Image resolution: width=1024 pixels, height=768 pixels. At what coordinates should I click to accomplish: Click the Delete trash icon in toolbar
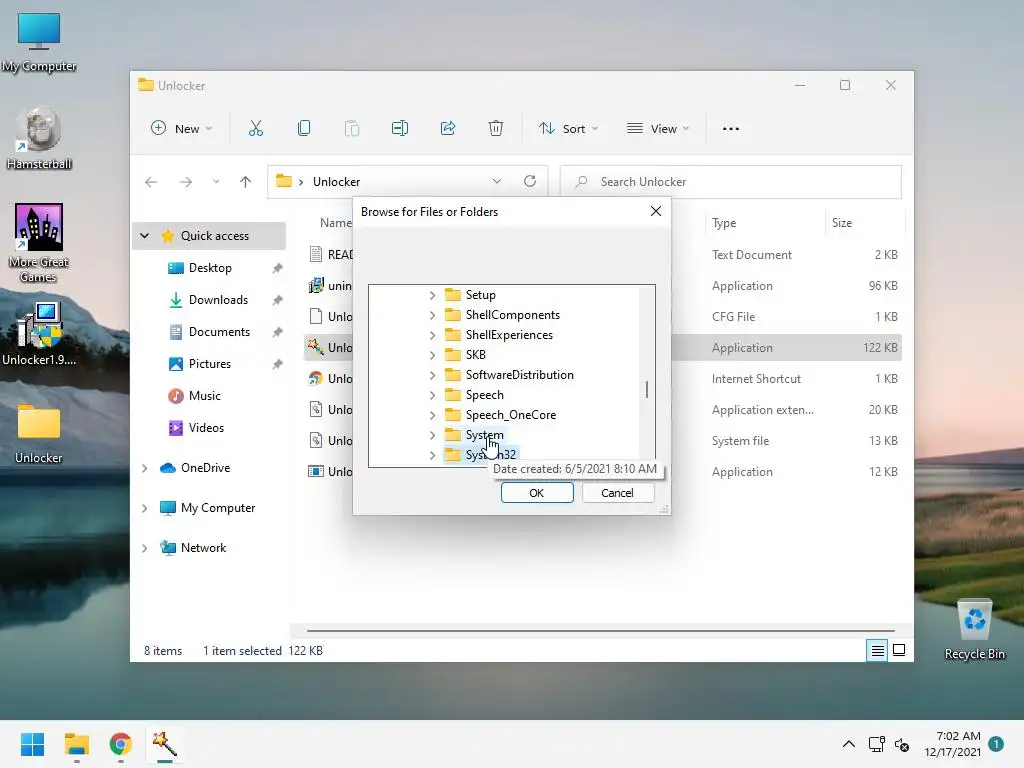tap(496, 129)
